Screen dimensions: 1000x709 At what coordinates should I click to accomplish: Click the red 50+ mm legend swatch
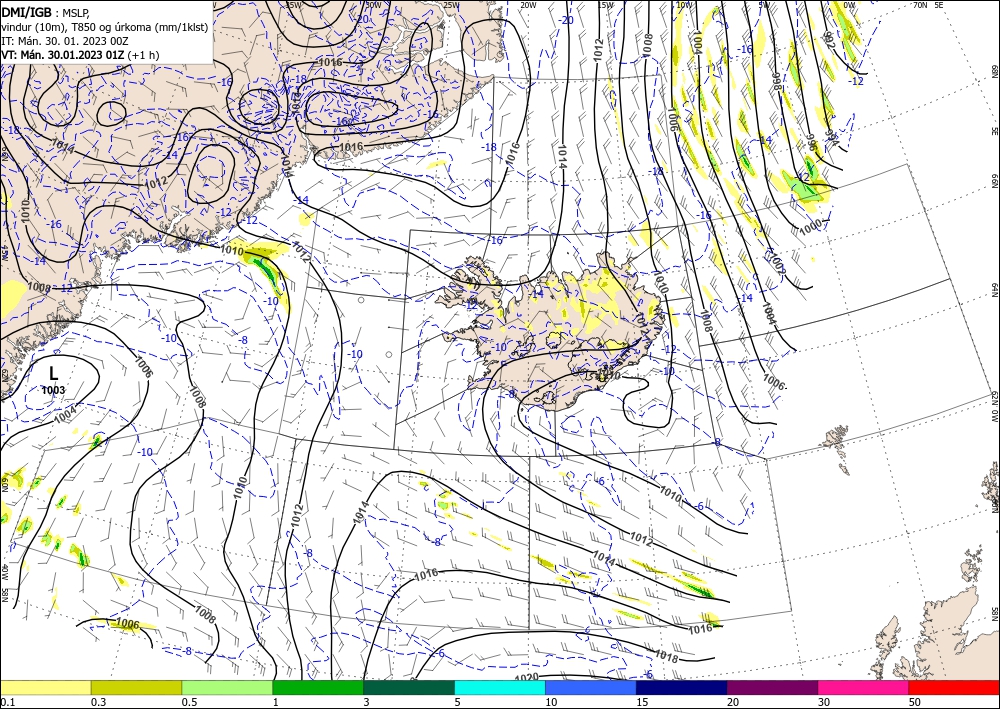[954, 687]
